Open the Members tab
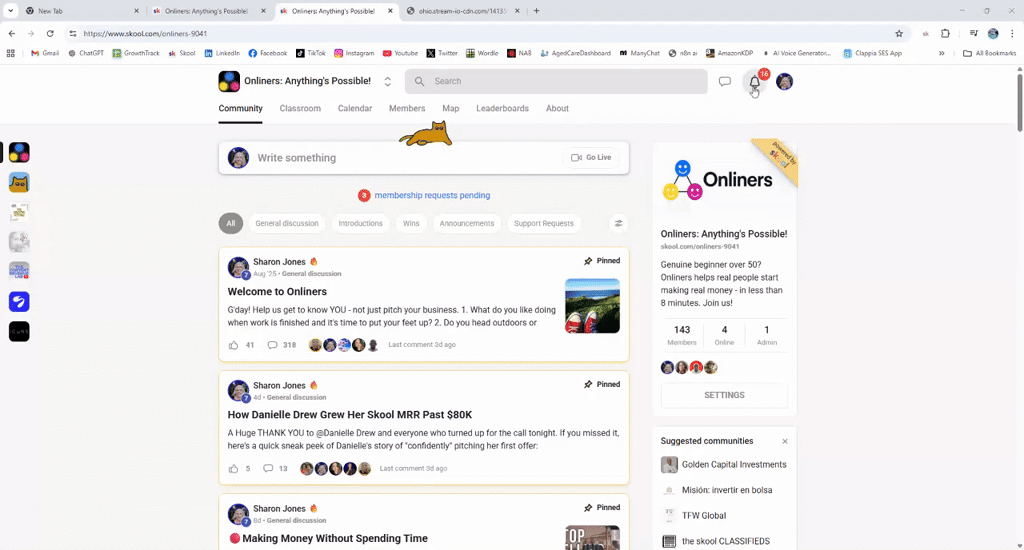Screen dimensions: 1024x550 [x=407, y=108]
